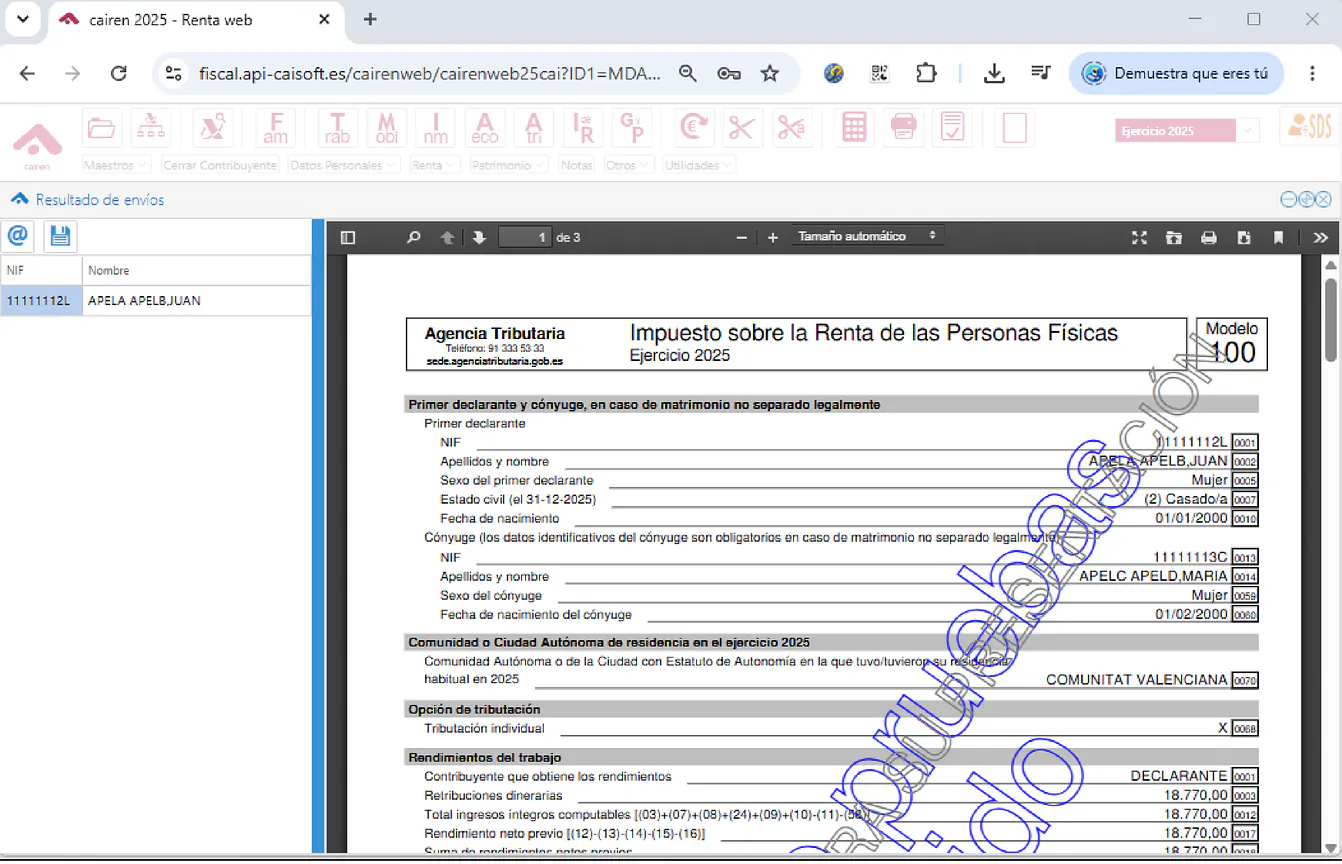The height and width of the screenshot is (864, 1342).
Task: Open PDF viewer tools chevron menu
Action: [x=1320, y=237]
